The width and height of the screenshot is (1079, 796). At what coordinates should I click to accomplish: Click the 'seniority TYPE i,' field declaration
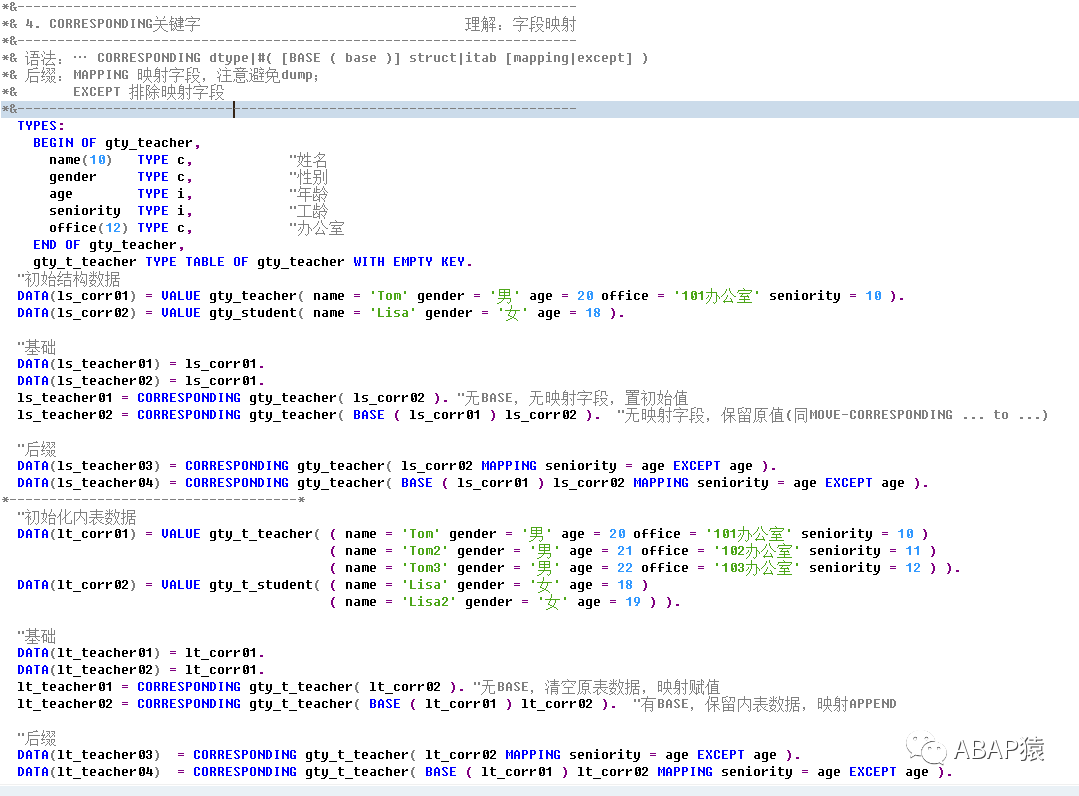pos(120,211)
